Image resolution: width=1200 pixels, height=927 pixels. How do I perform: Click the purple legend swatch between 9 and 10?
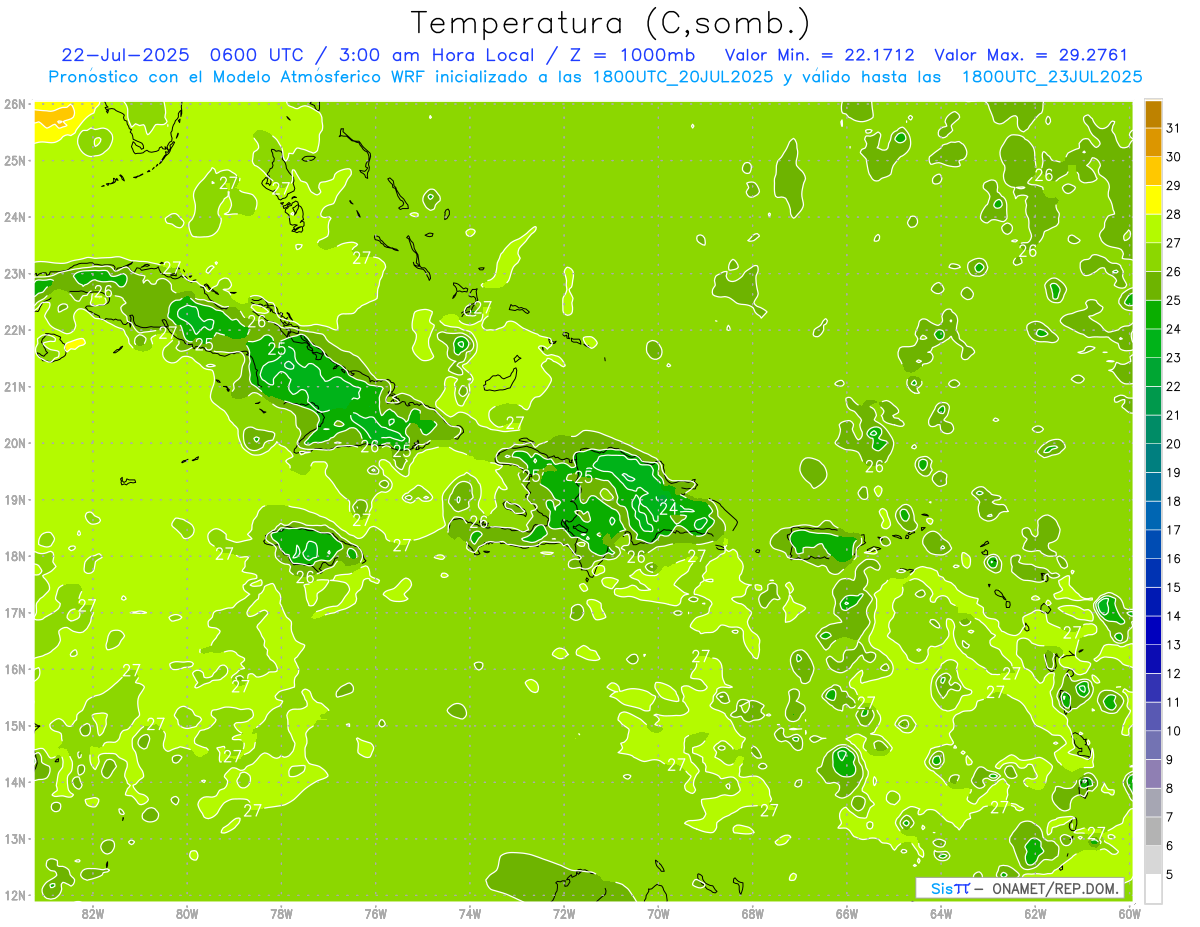(x=1153, y=744)
